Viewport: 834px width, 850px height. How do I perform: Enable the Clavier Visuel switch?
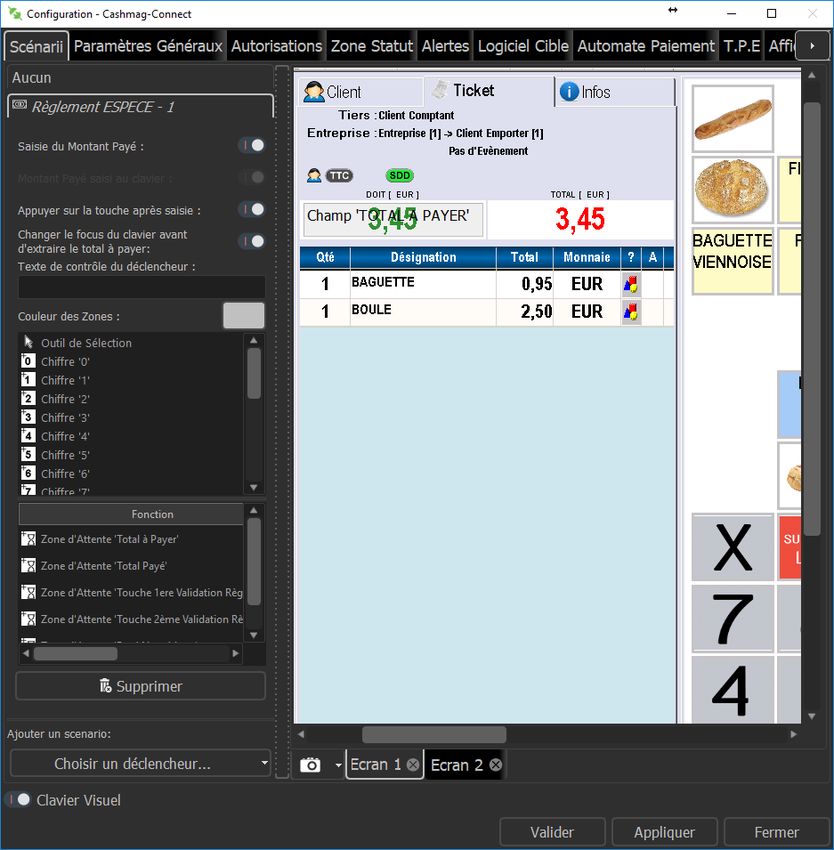point(18,800)
